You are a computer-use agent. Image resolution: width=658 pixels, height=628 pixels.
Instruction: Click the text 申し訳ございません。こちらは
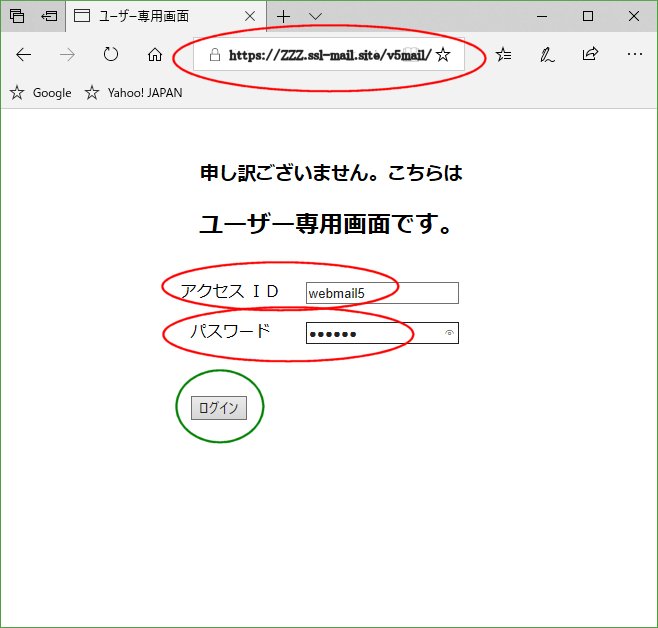332,173
